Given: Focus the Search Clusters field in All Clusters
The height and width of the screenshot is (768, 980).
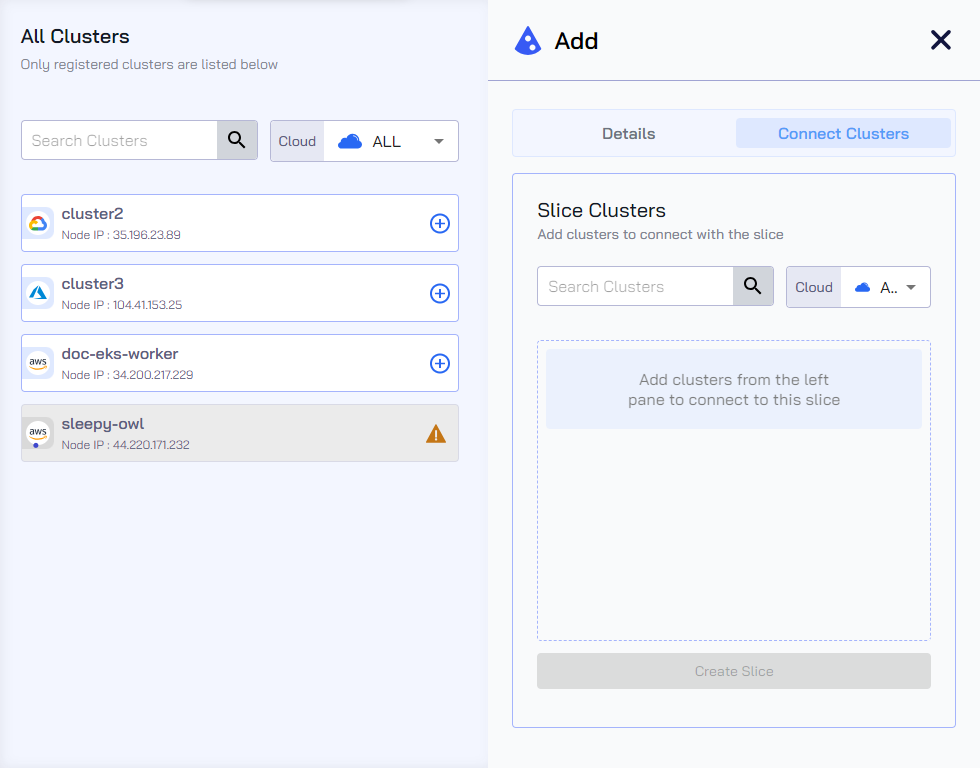Looking at the screenshot, I should 119,140.
